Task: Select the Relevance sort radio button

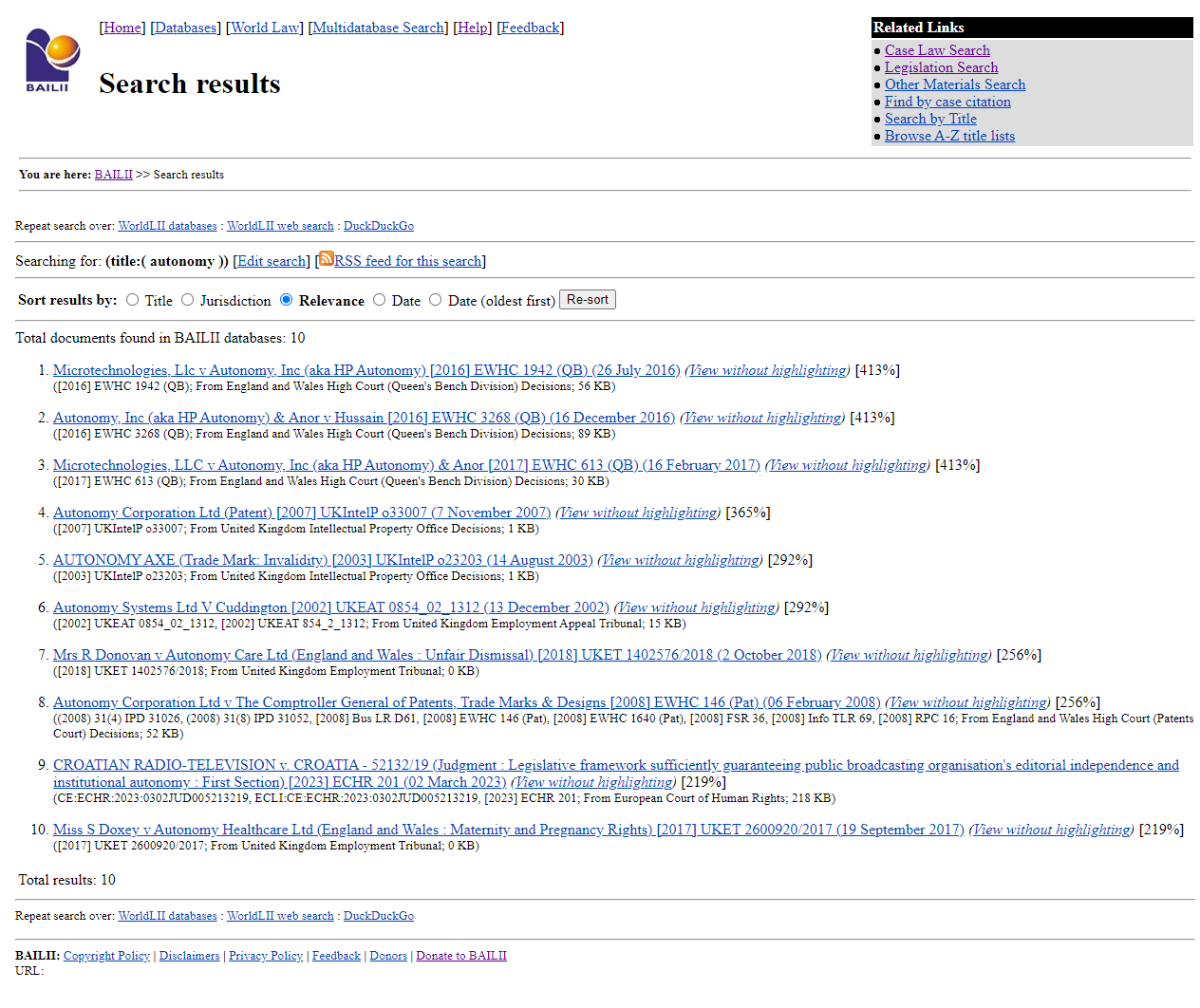Action: click(x=287, y=300)
